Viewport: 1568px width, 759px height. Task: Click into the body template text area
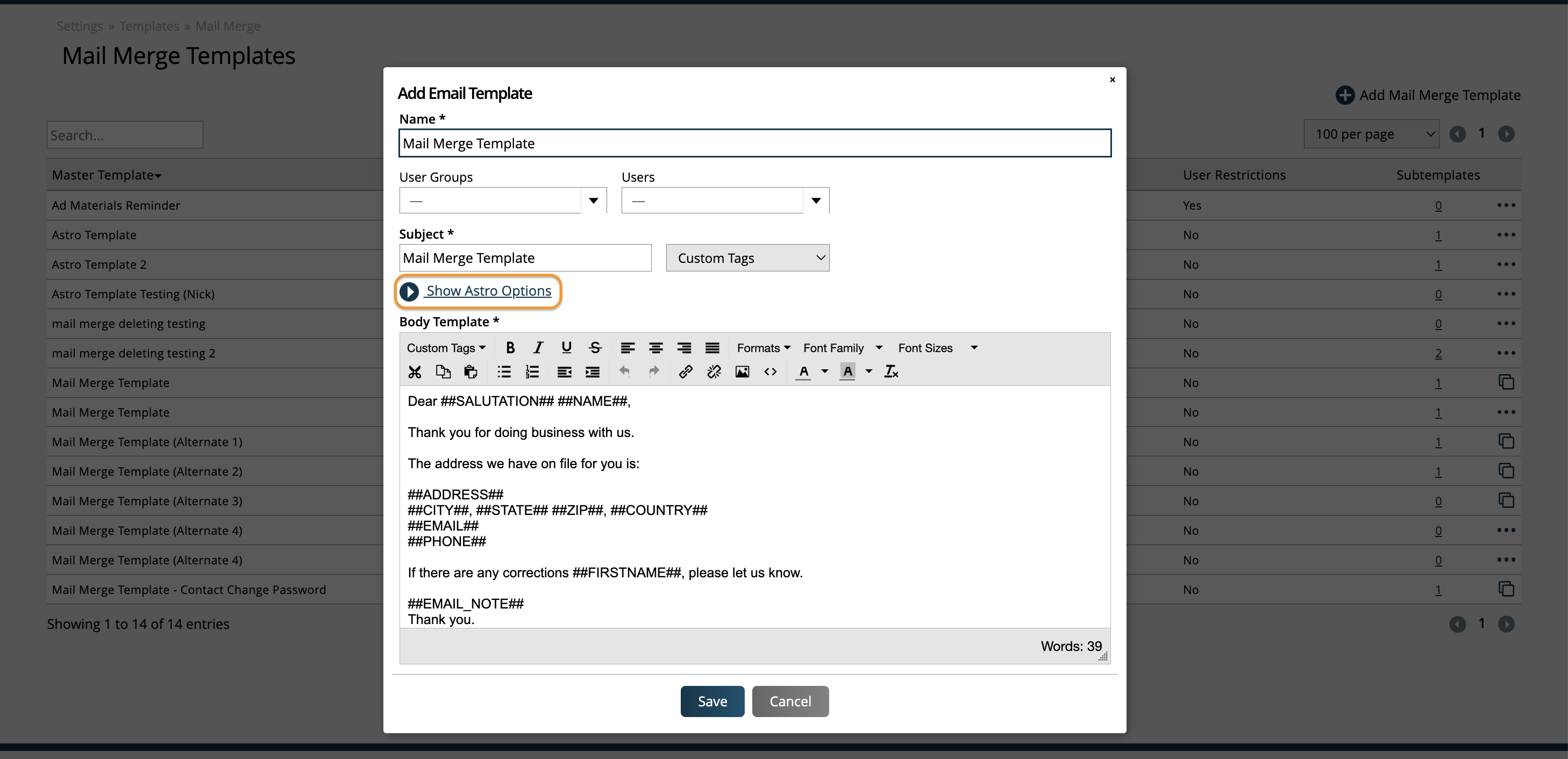(x=755, y=507)
